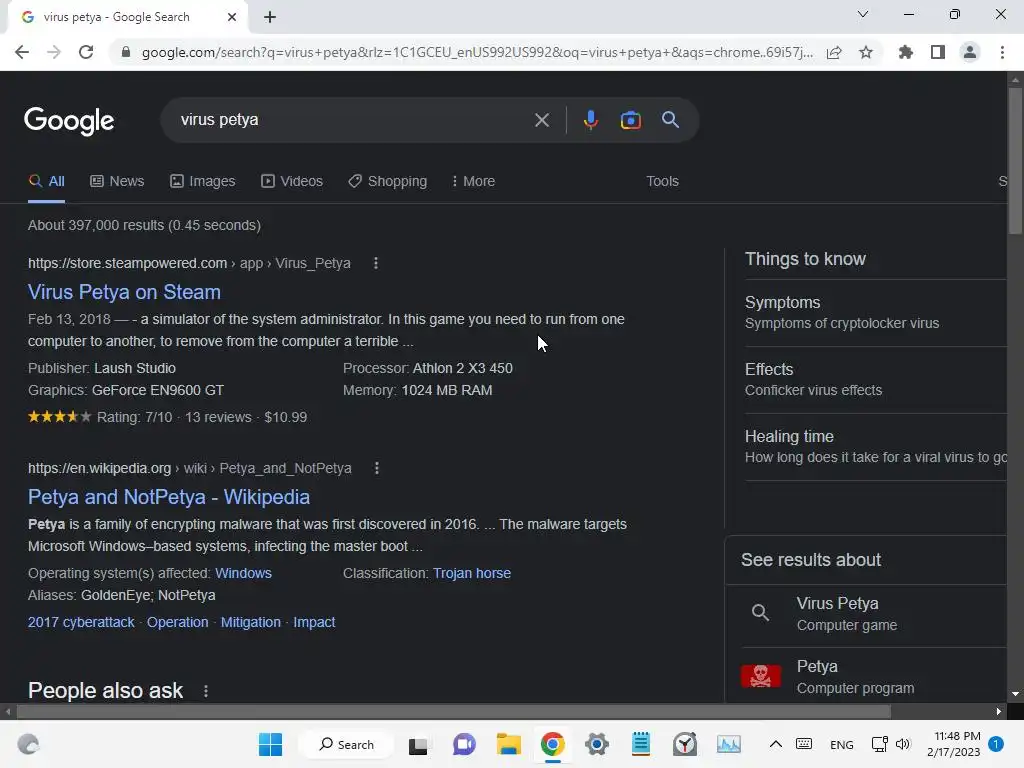The image size is (1024, 768).
Task: Open options for the Wikipedia result
Action: 377,468
